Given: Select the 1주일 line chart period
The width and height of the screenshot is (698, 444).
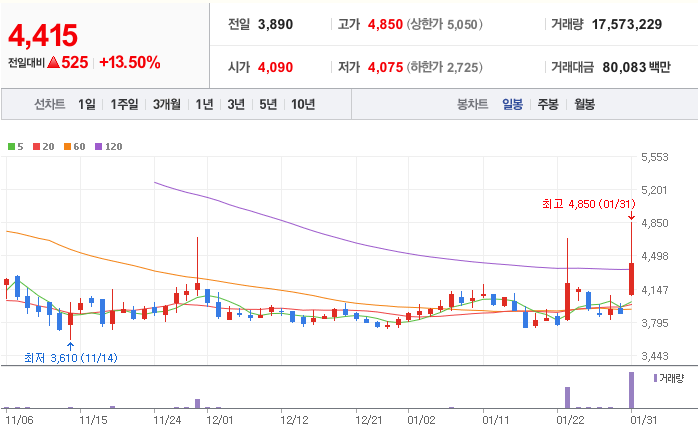Looking at the screenshot, I should (x=124, y=105).
